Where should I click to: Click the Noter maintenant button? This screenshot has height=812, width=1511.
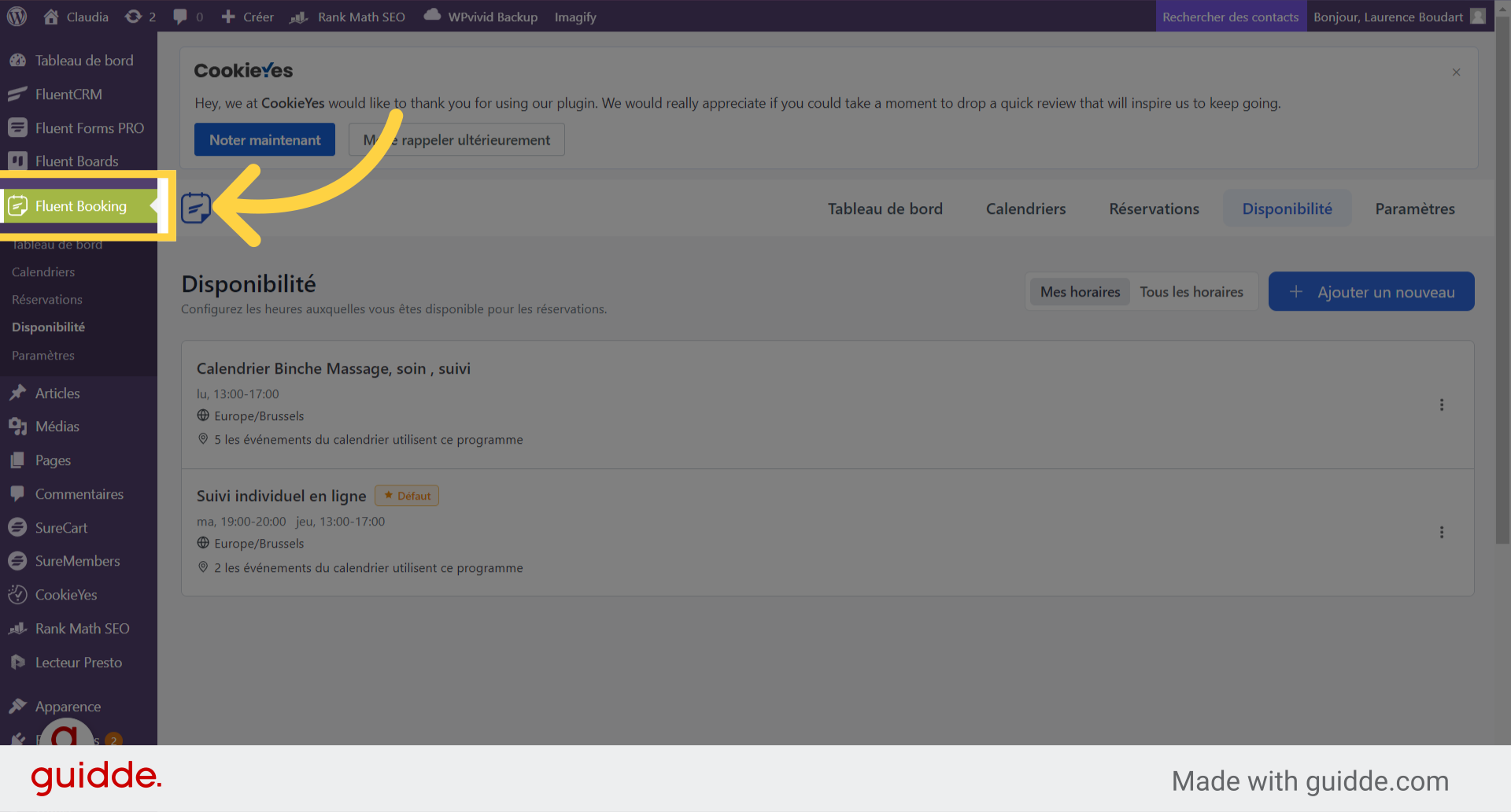click(x=264, y=140)
